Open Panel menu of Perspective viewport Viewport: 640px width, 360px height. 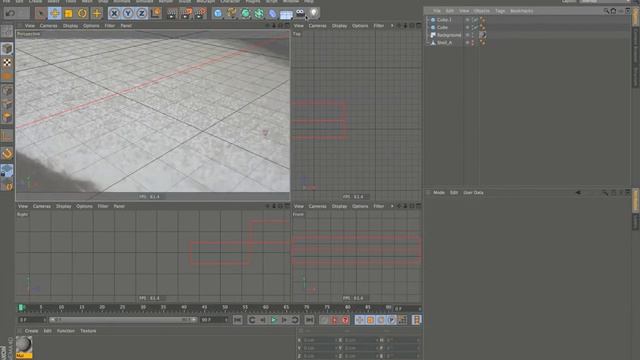pyautogui.click(x=126, y=26)
